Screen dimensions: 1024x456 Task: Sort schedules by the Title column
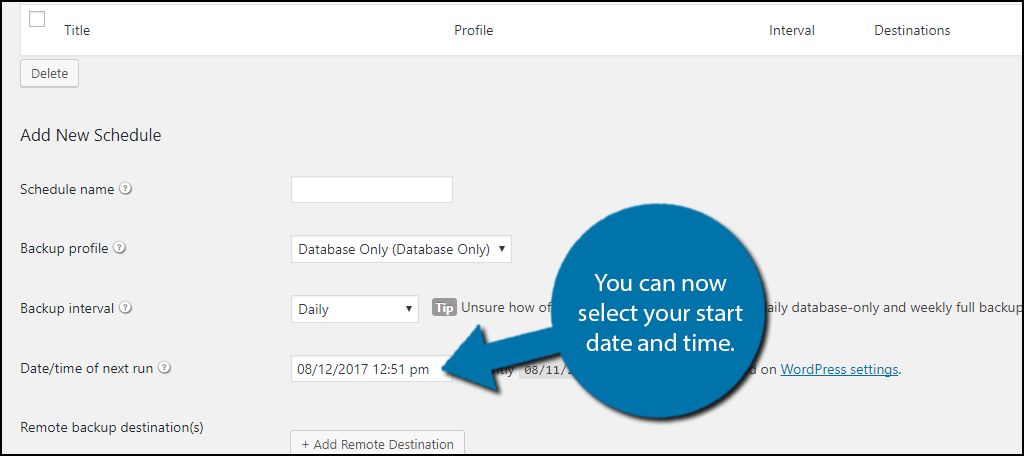[x=77, y=31]
